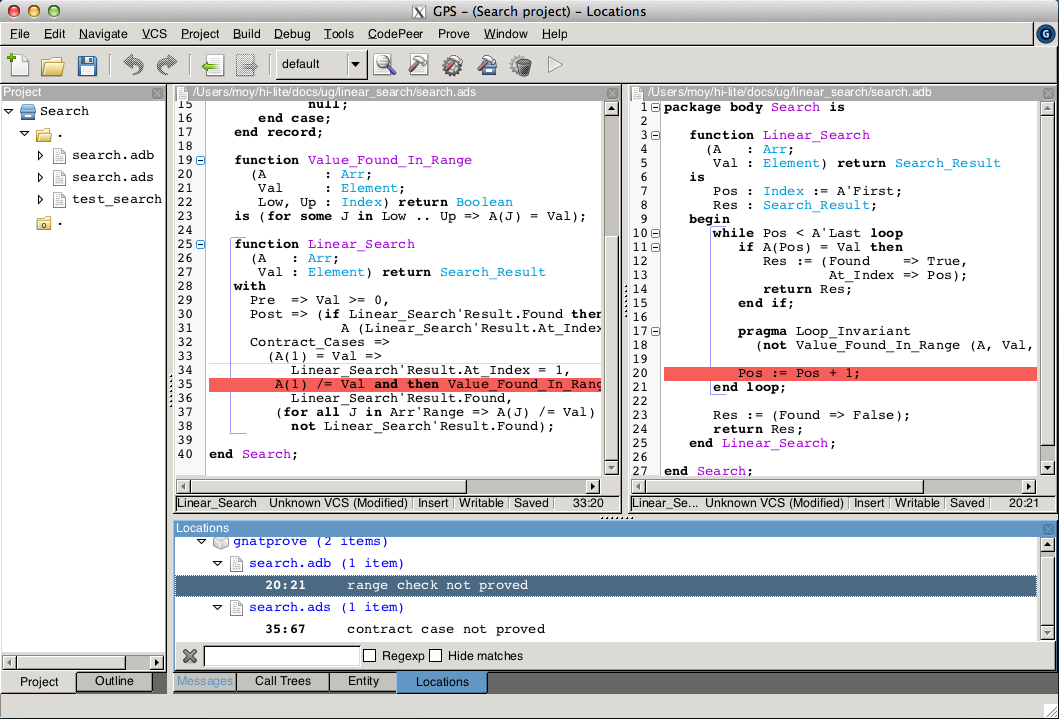Collapse the Search project tree node

[9, 111]
